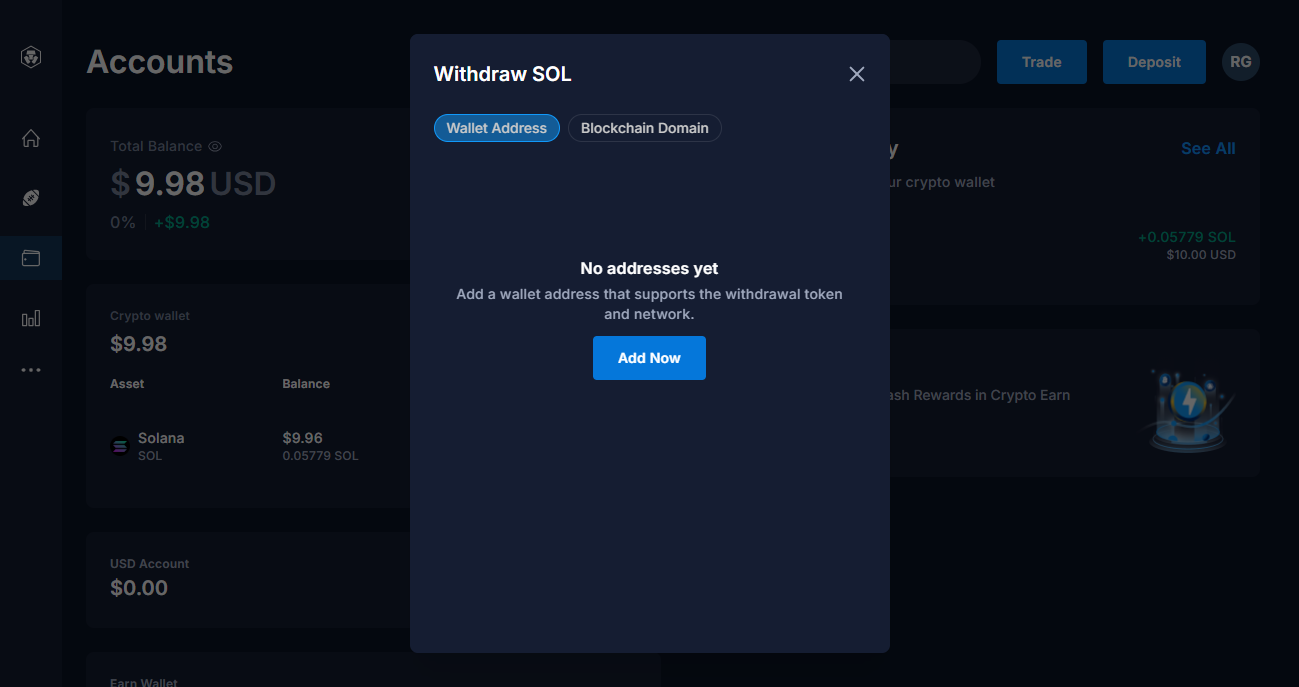Open the sports football icon in sidebar

31,198
